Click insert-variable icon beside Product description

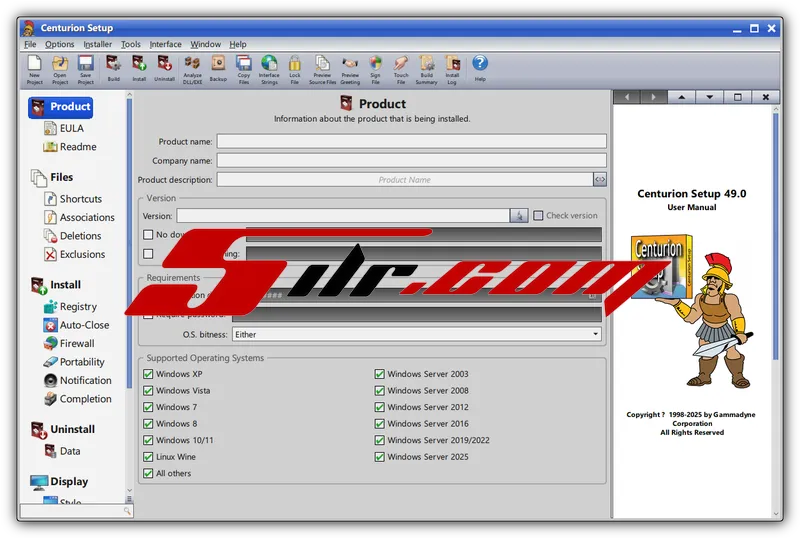[599, 179]
